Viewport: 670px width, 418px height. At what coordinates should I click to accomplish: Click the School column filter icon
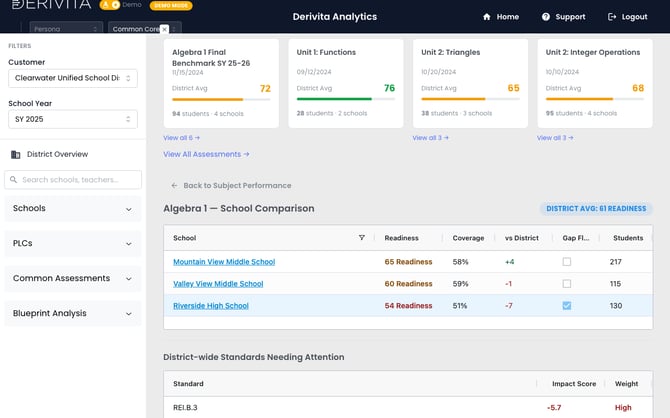click(x=361, y=238)
